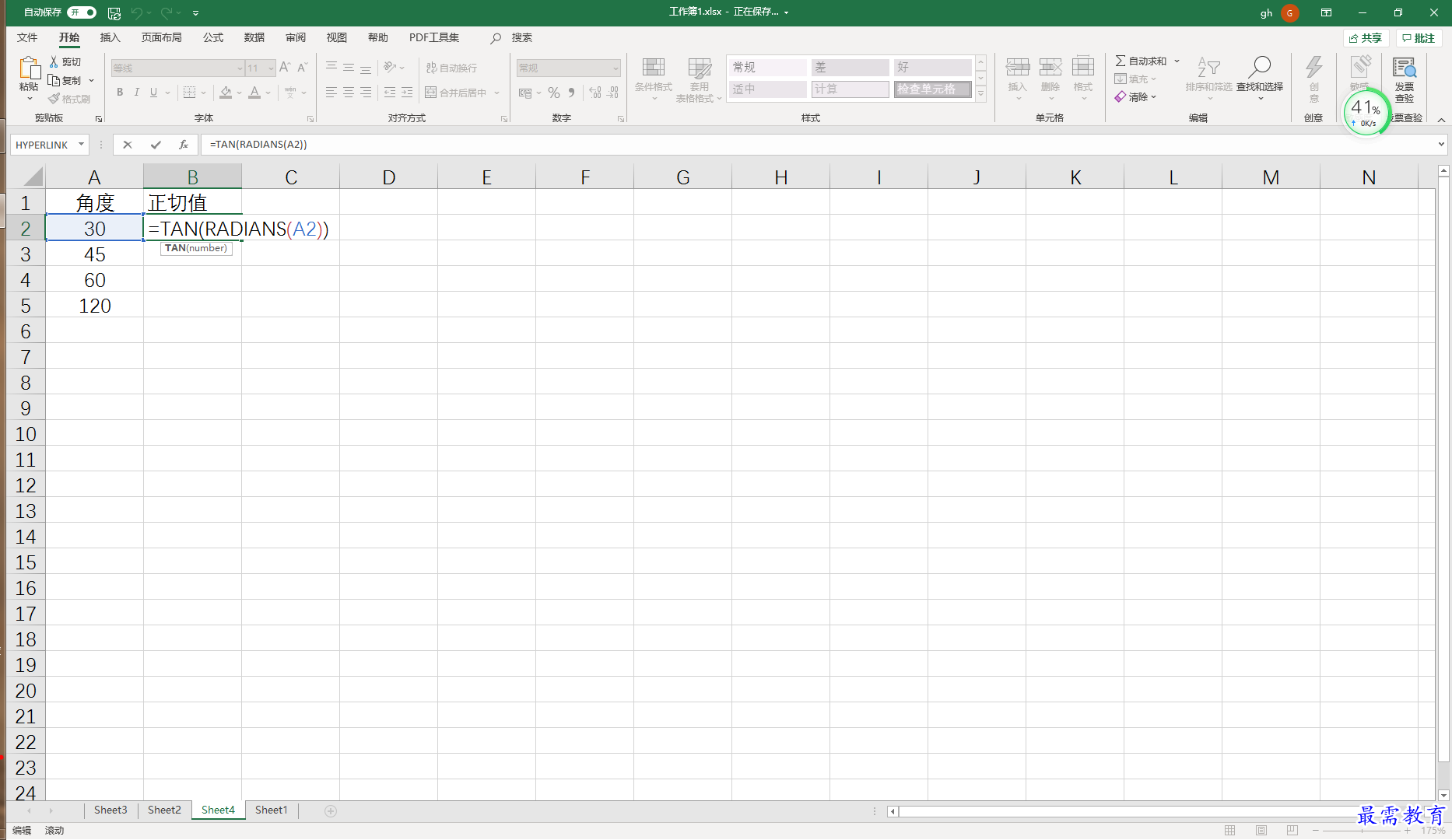1452x840 pixels.
Task: Switch to Data (数据) tab
Action: pyautogui.click(x=254, y=37)
